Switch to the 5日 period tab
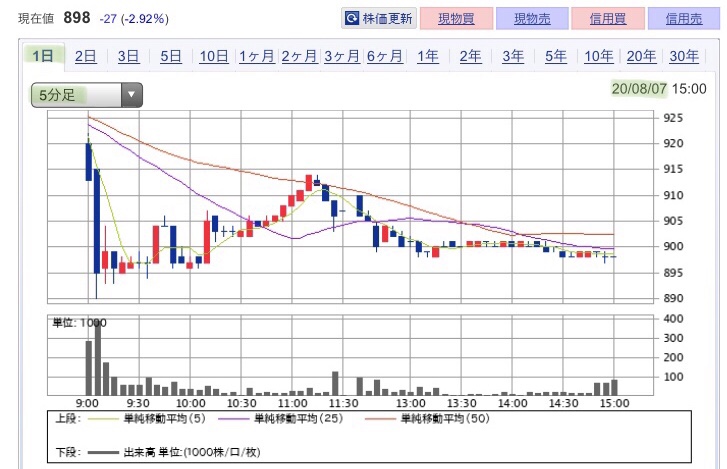 [171, 56]
